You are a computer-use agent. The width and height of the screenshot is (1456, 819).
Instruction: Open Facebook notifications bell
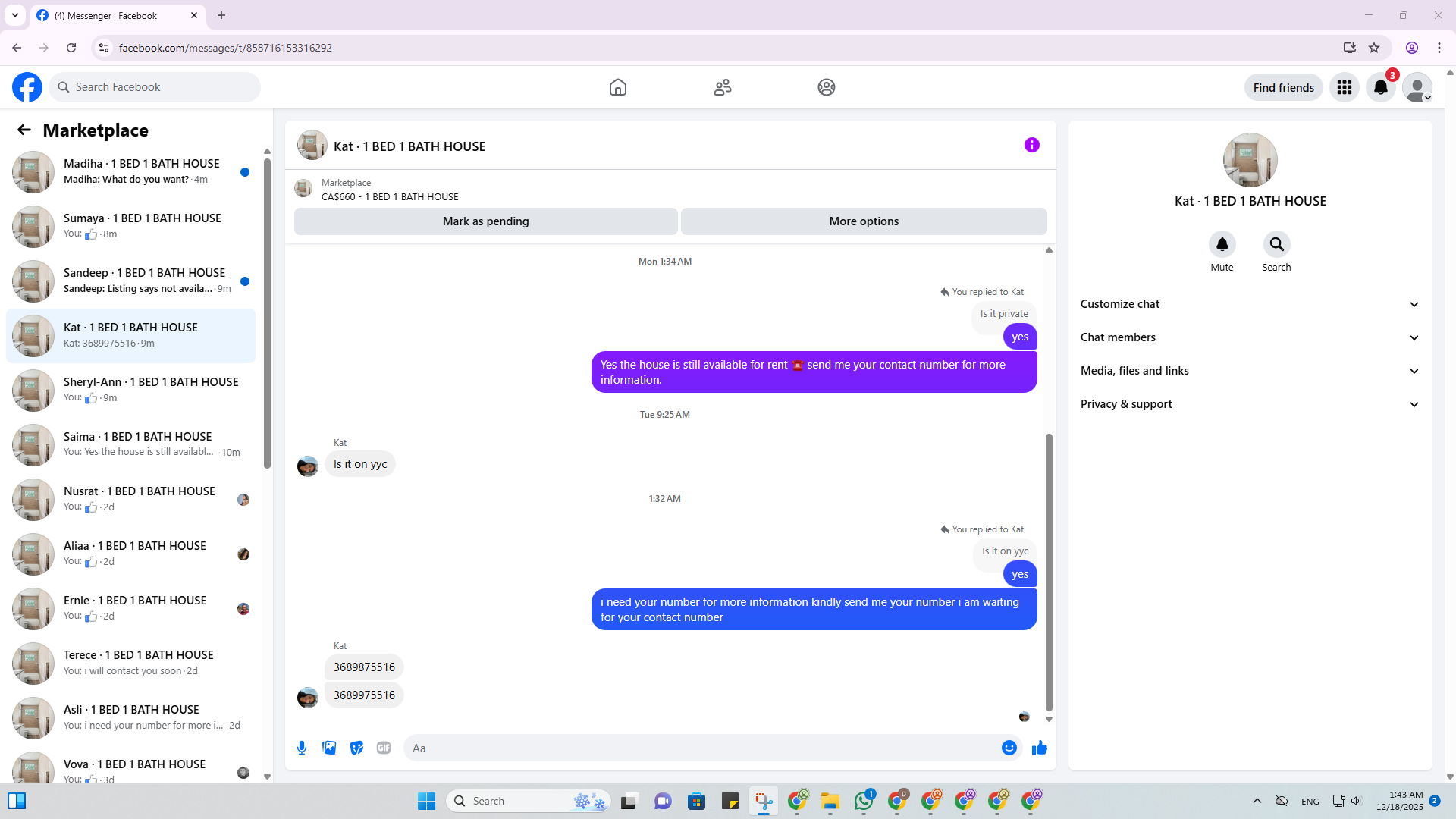pyautogui.click(x=1380, y=87)
